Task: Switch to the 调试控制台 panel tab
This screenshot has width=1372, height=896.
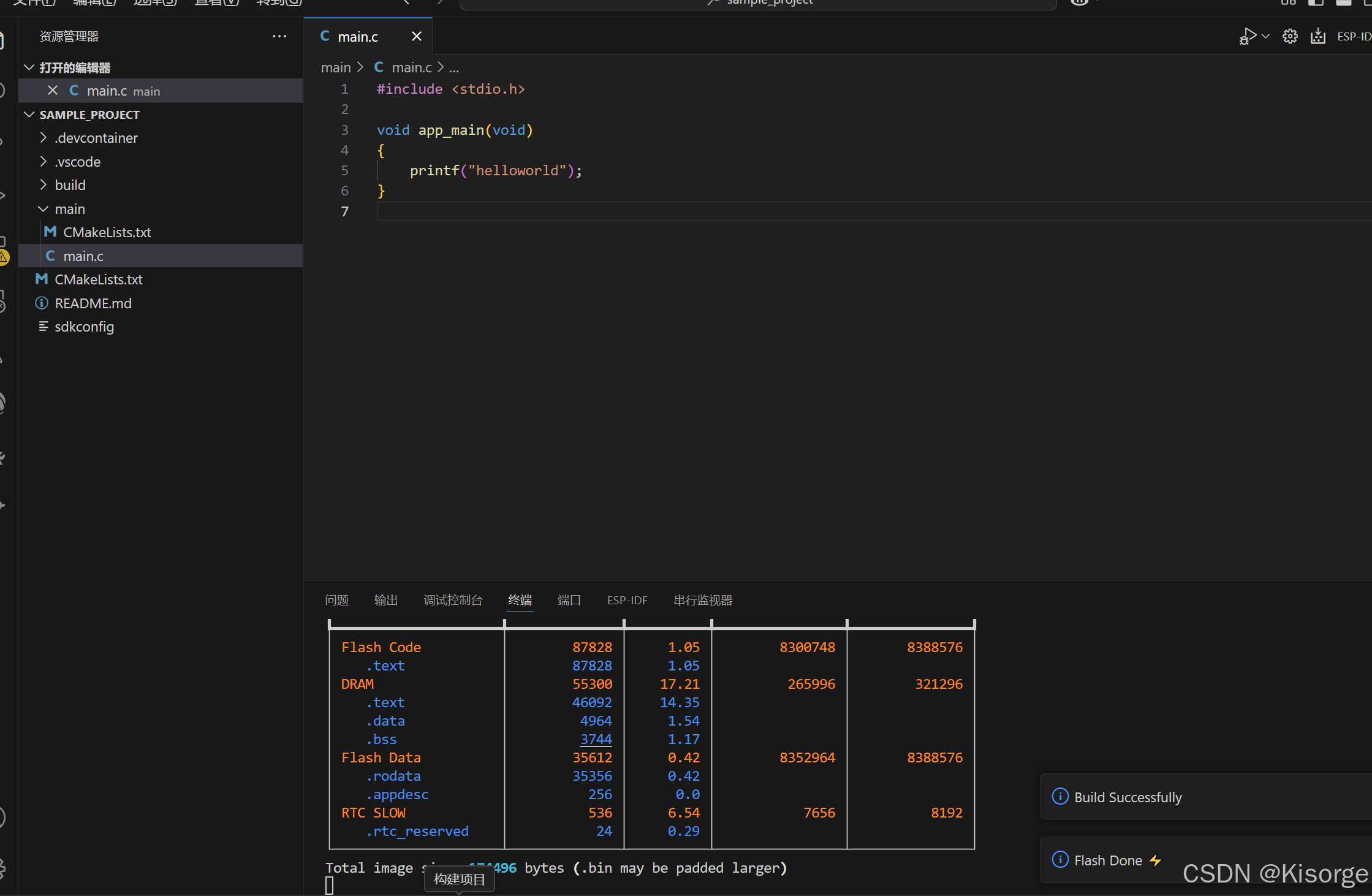Action: (x=453, y=600)
